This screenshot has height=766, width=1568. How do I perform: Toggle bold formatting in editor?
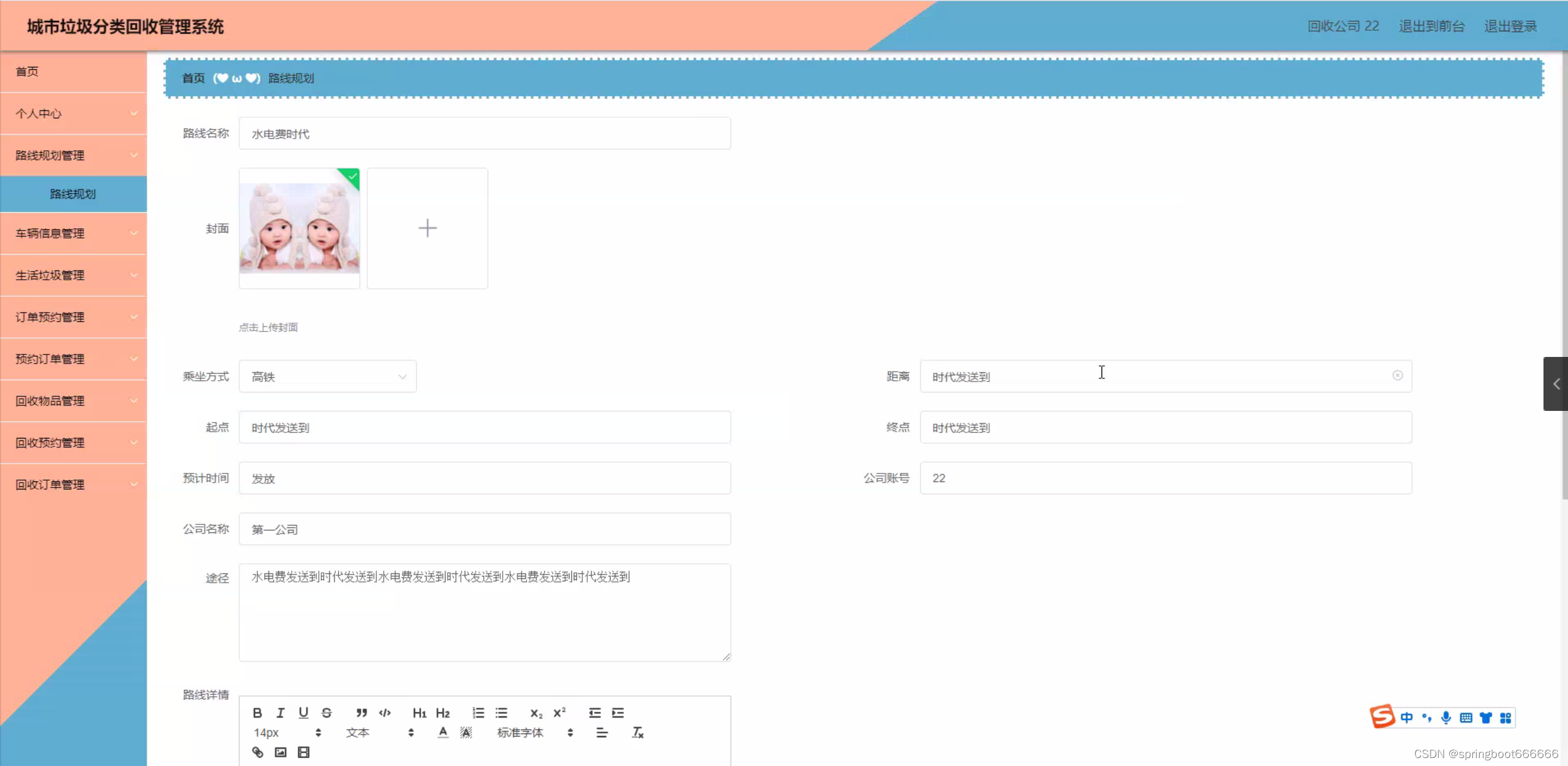[257, 713]
